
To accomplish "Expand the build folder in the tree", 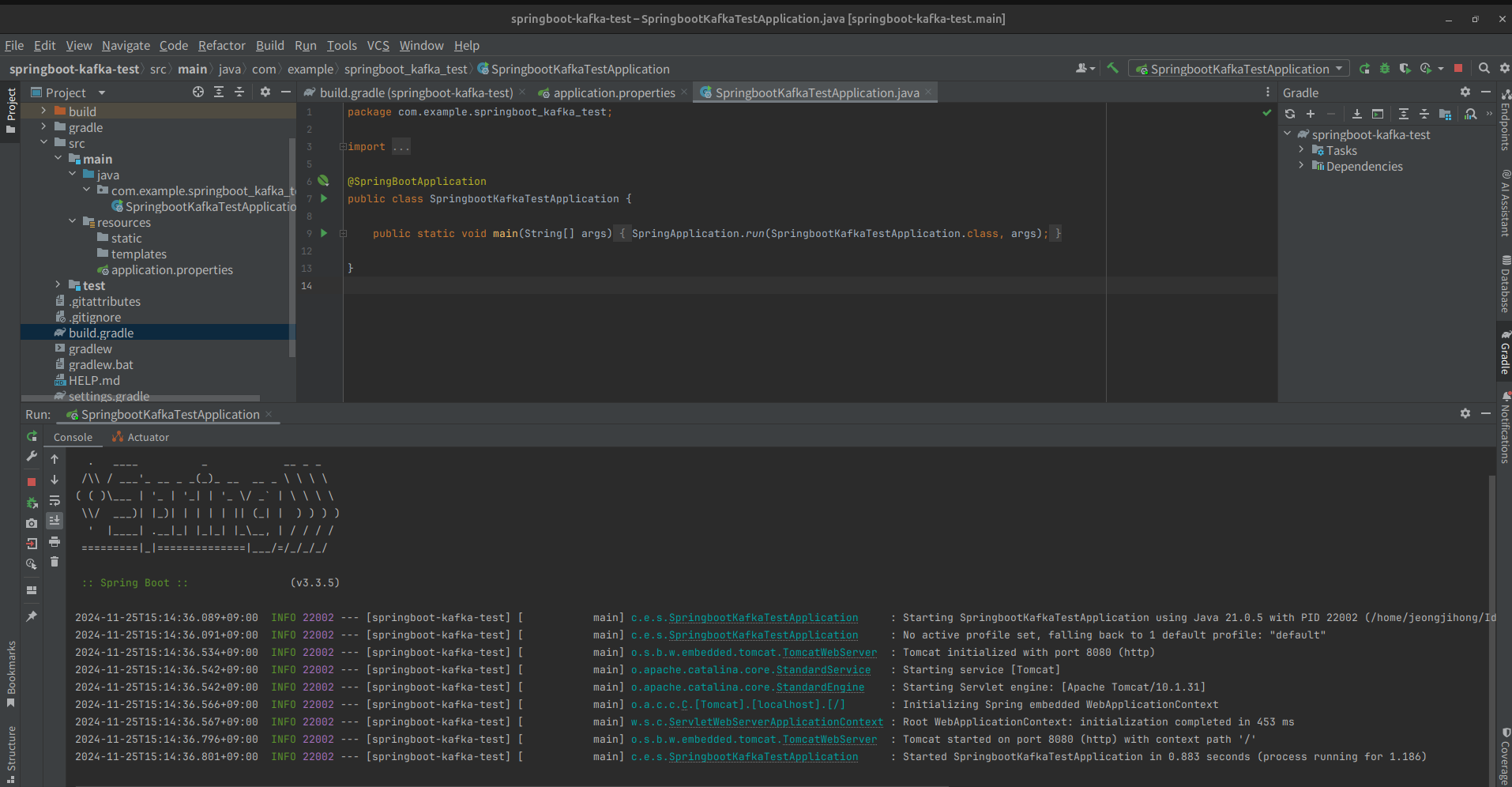I will point(43,111).
